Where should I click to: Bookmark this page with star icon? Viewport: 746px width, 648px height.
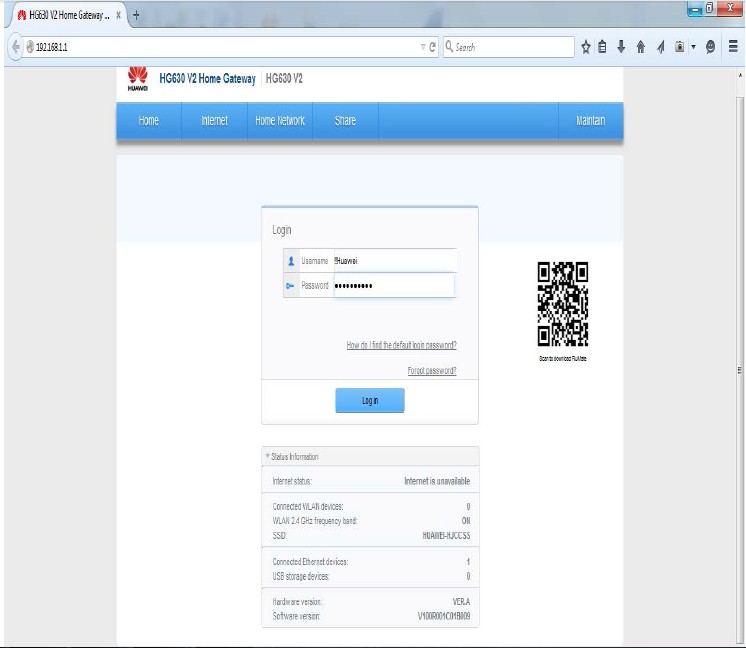tap(586, 47)
